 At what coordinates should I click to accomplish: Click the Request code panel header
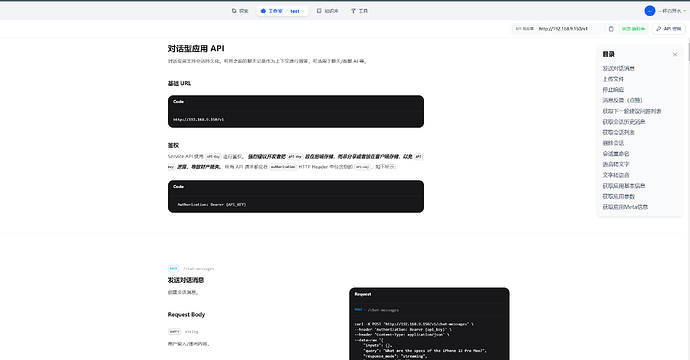click(429, 294)
